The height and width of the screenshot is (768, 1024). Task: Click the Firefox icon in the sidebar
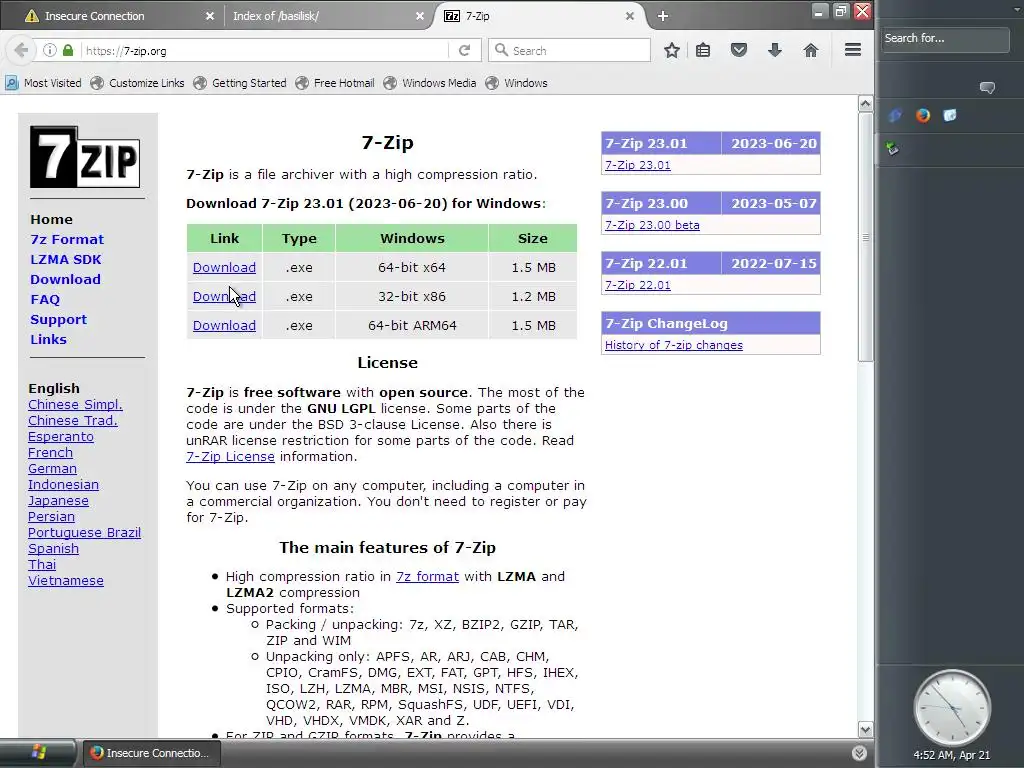pos(922,116)
